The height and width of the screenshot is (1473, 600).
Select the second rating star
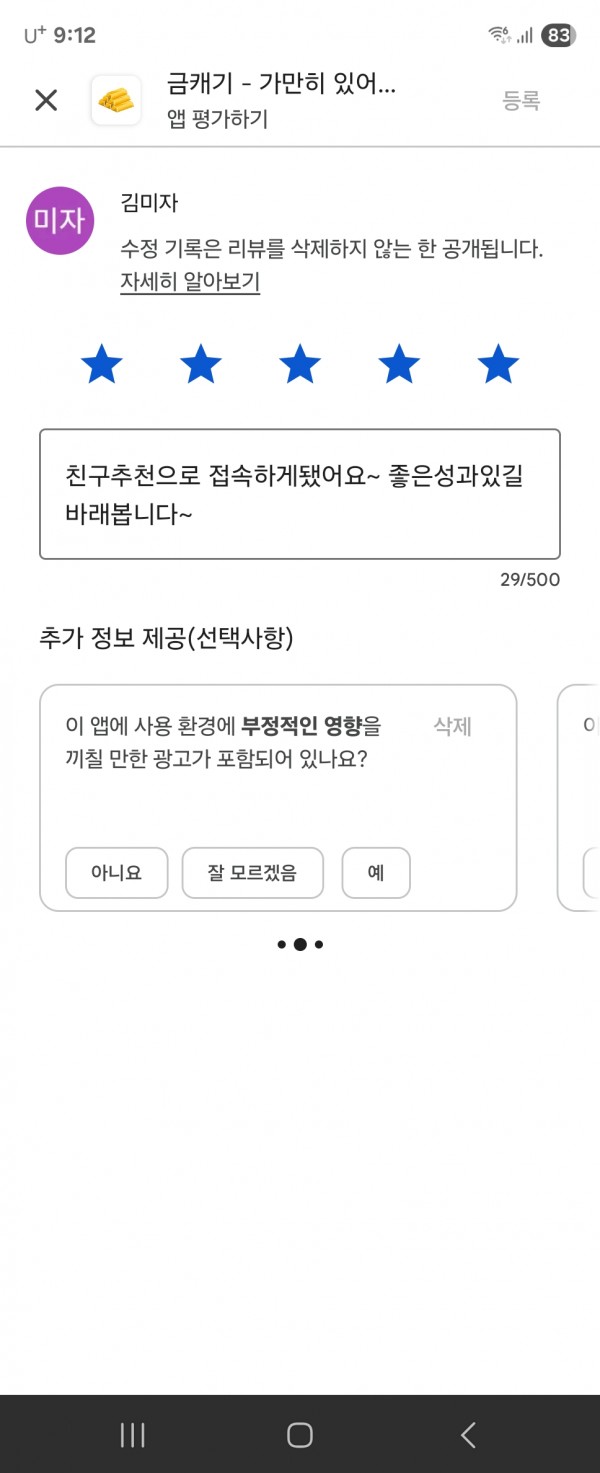201,364
